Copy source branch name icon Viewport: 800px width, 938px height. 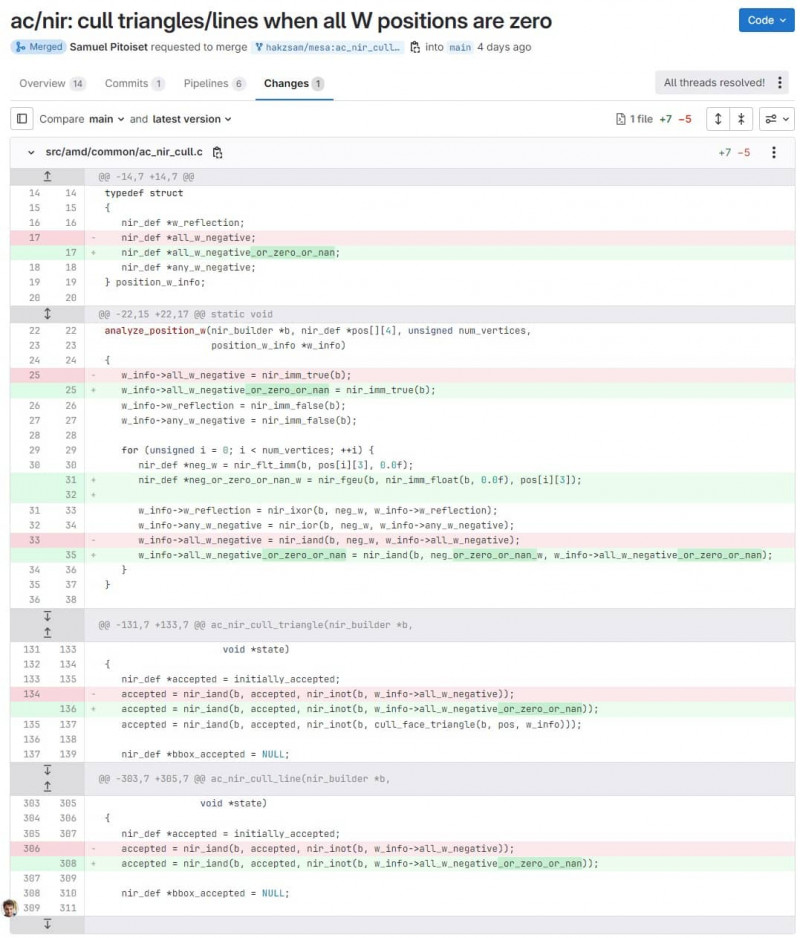pos(415,47)
